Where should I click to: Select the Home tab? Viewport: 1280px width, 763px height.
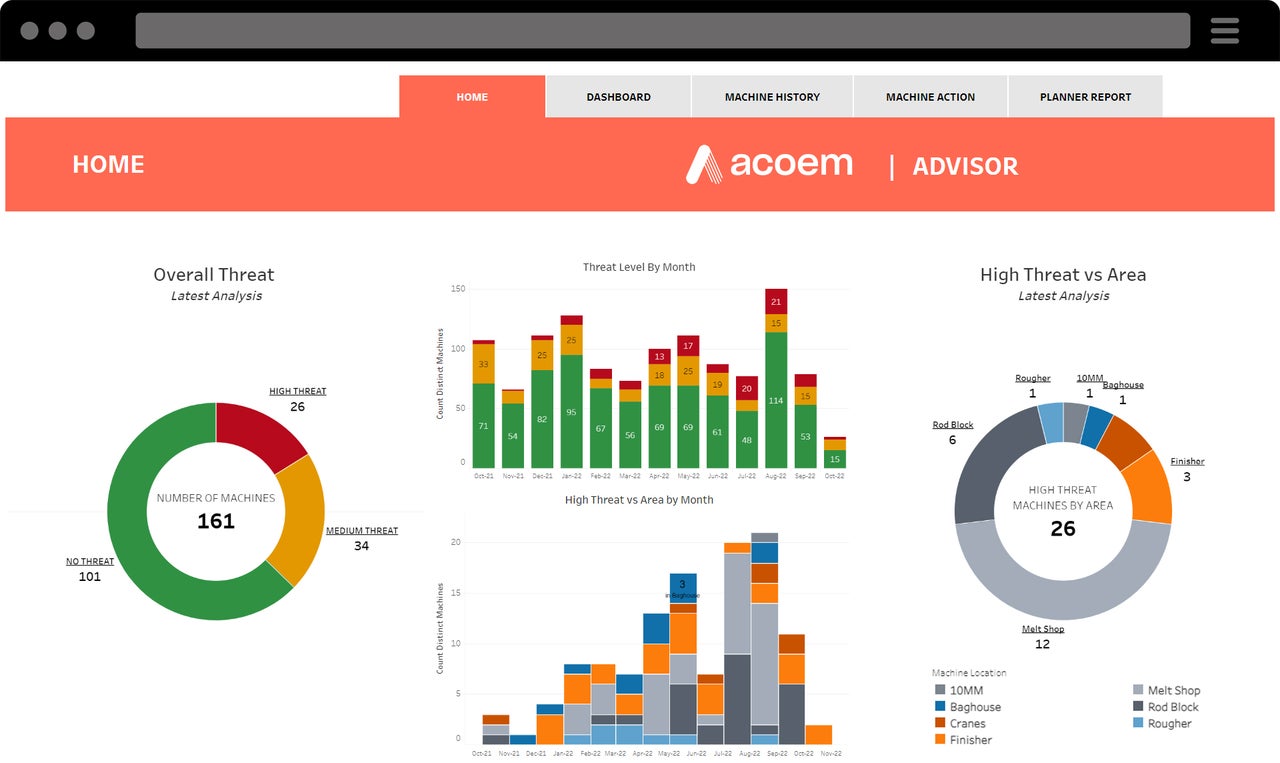coord(472,97)
